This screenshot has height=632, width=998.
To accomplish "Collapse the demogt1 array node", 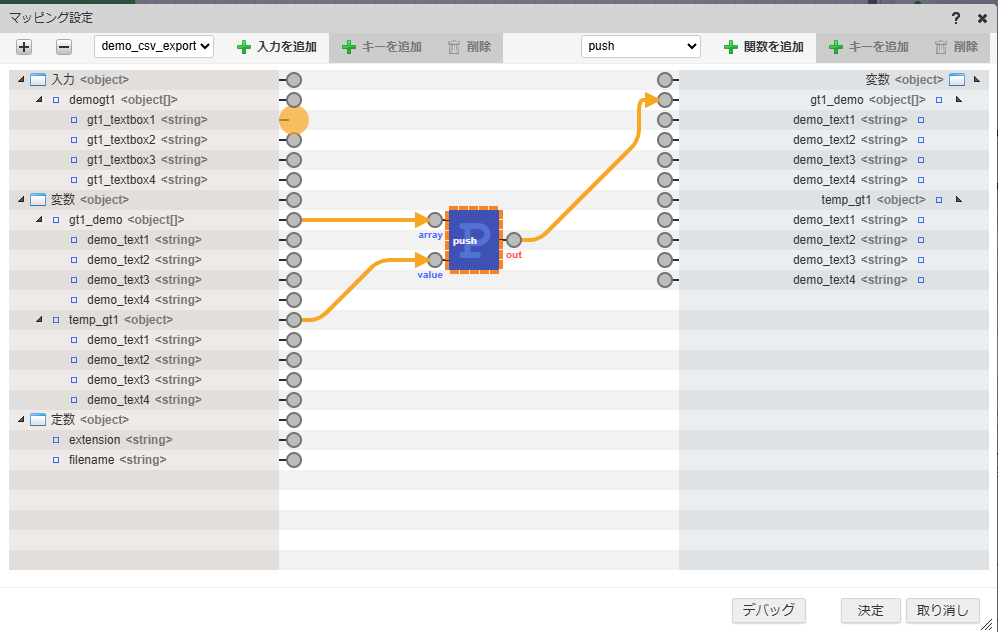I will coord(39,100).
